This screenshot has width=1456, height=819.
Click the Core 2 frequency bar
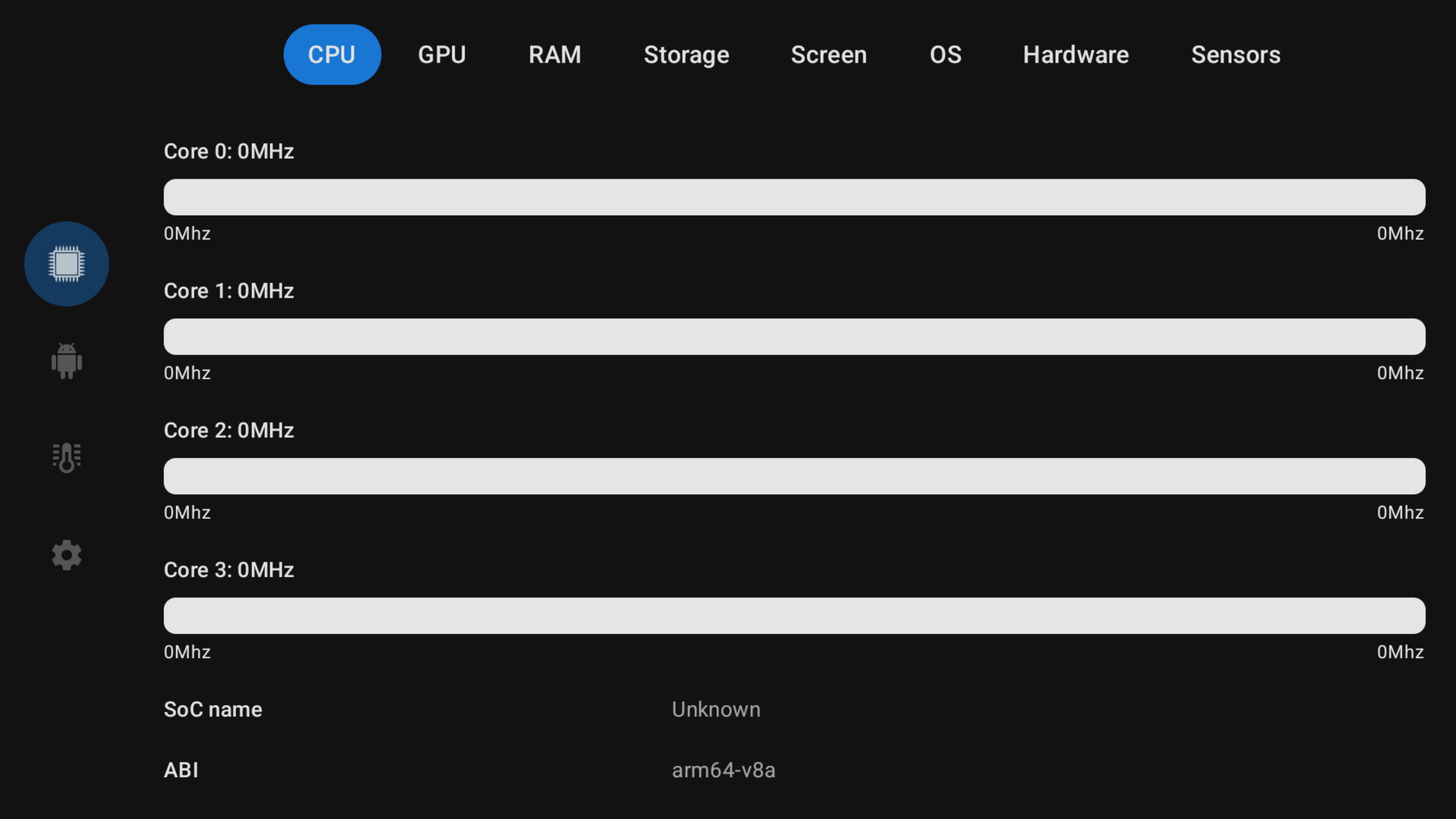794,476
